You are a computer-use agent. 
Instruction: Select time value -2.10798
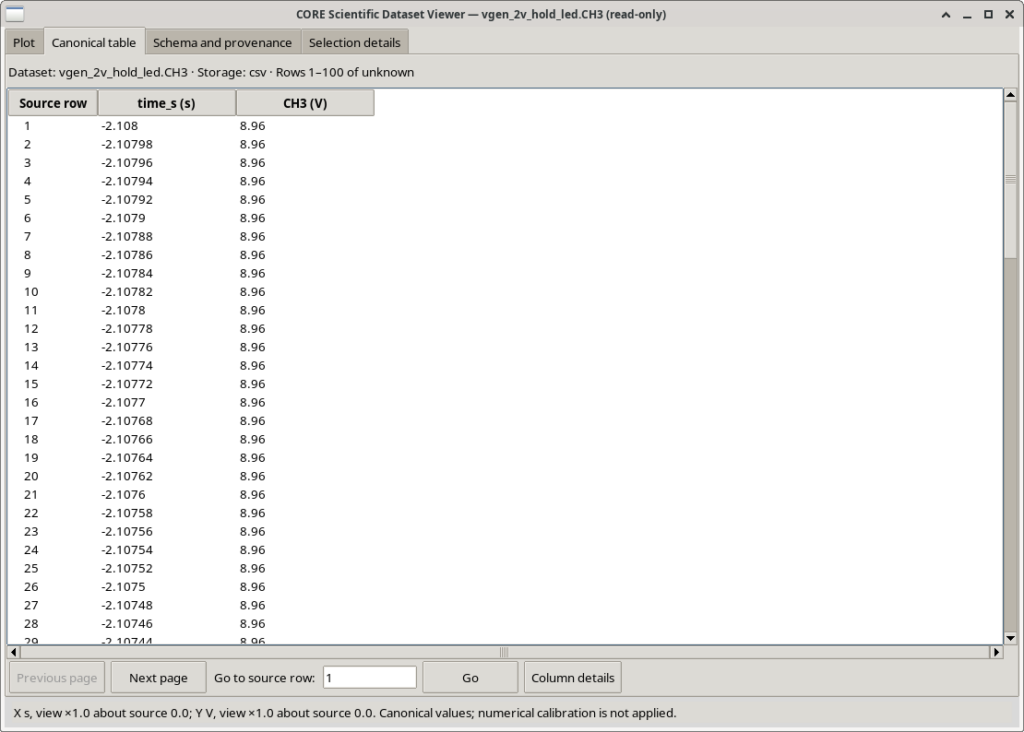(x=127, y=144)
